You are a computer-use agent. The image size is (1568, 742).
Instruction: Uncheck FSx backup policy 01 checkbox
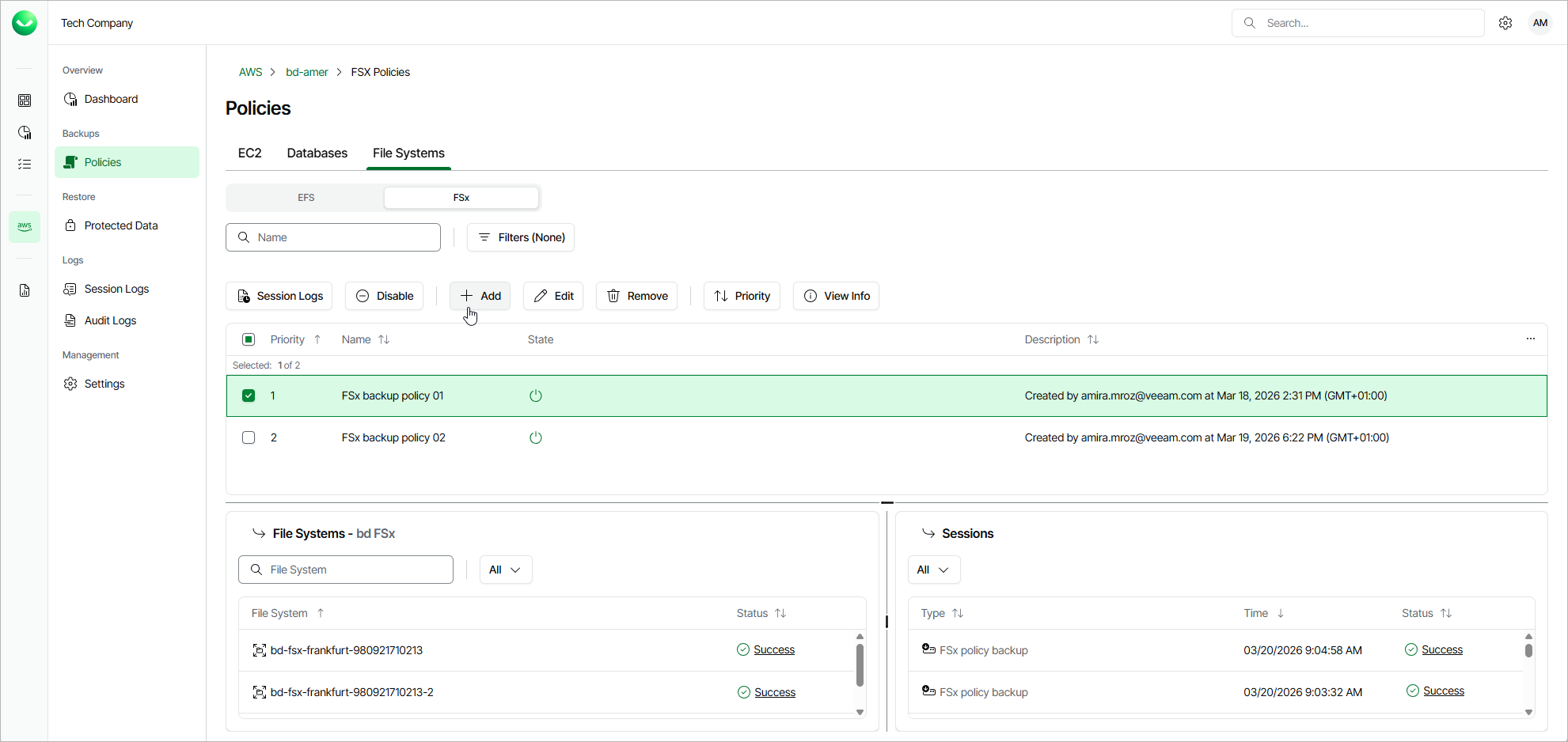(x=249, y=396)
